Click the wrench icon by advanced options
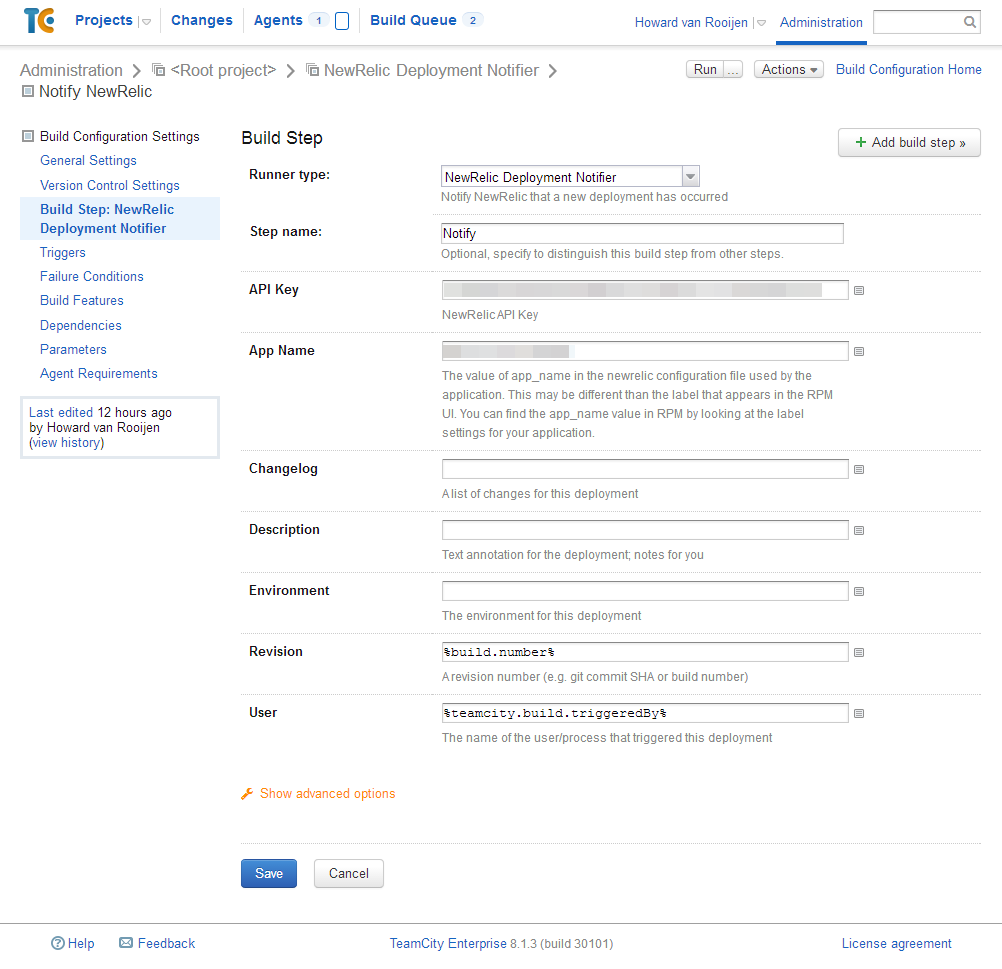Viewport: 1002px width, 969px height. pos(247,794)
